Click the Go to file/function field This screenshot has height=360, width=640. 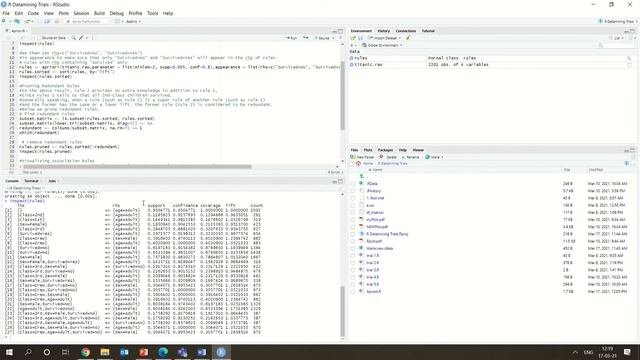[87, 21]
